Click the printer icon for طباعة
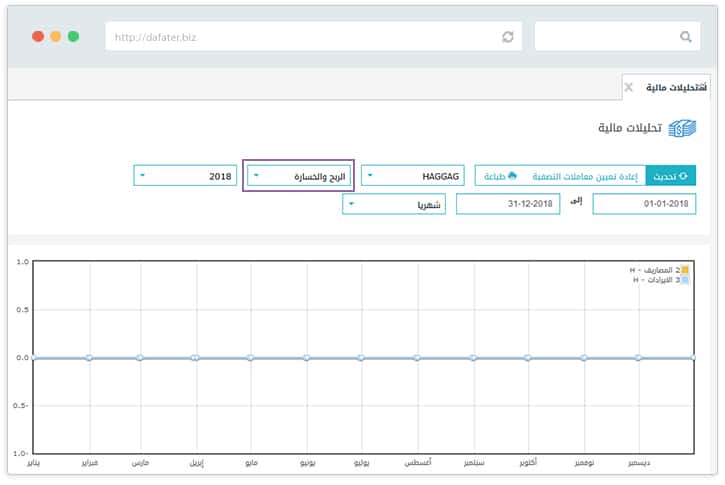 [x=513, y=175]
